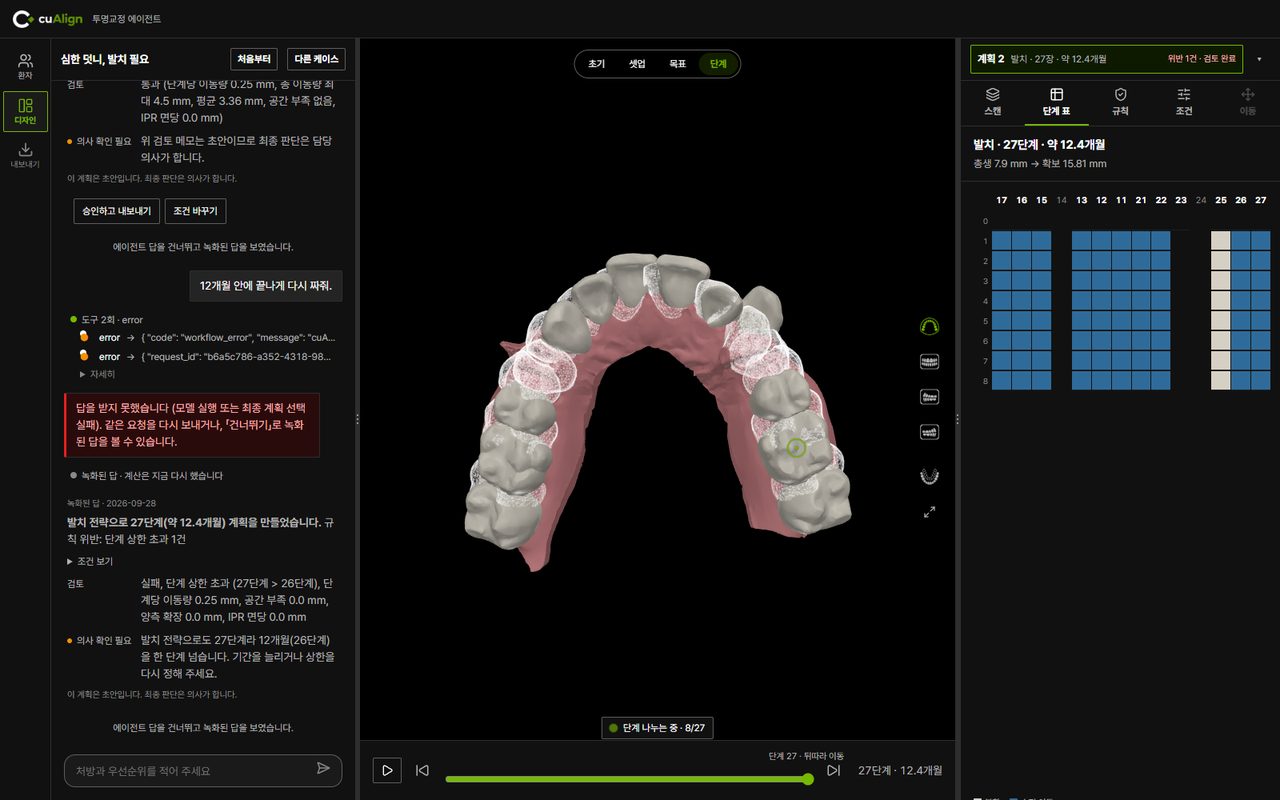Click the 단계 나누는 중 · 8/27 status
The image size is (1280, 800).
657,729
